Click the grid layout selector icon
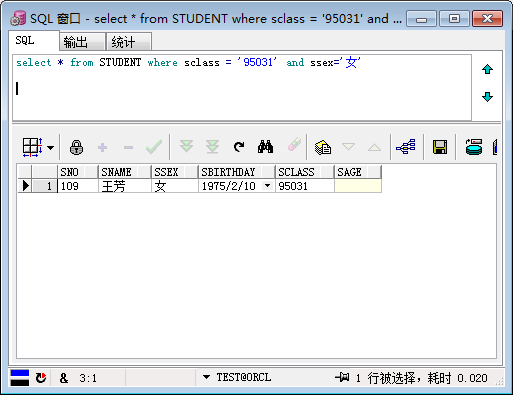Screen dimensions: 513x395 32,147
